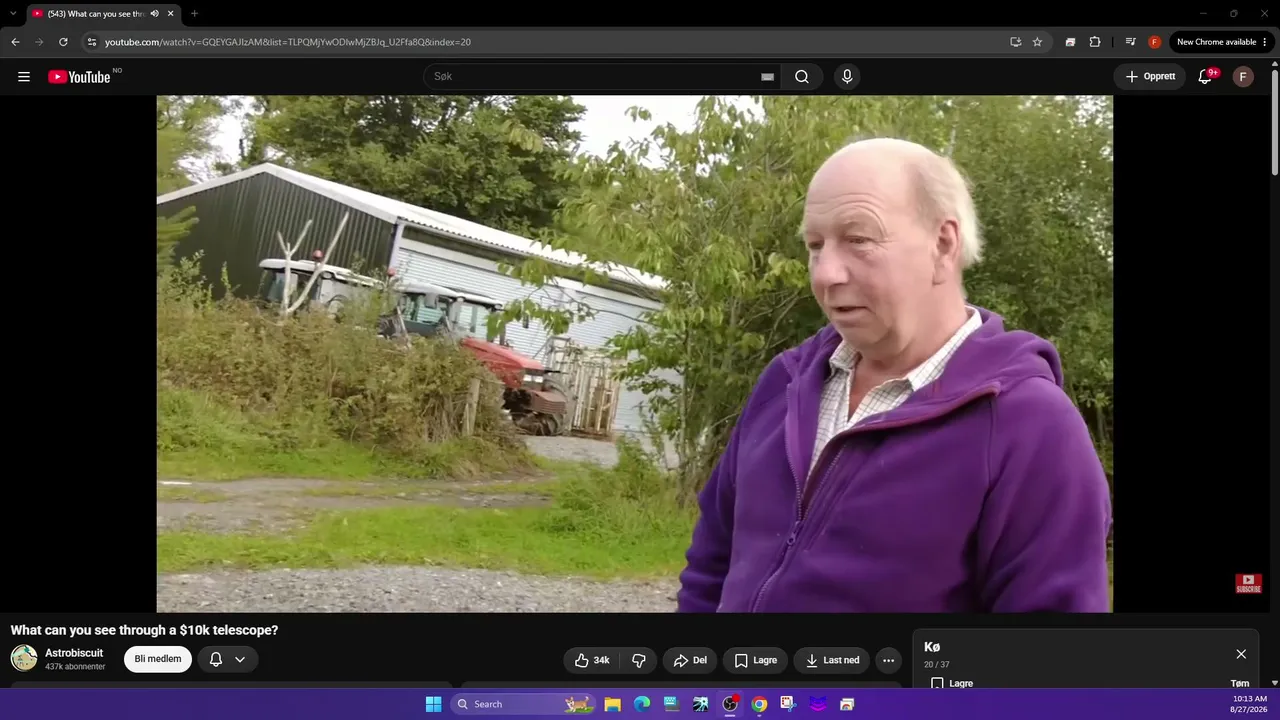Select the video title text
The width and height of the screenshot is (1280, 720).
145,630
